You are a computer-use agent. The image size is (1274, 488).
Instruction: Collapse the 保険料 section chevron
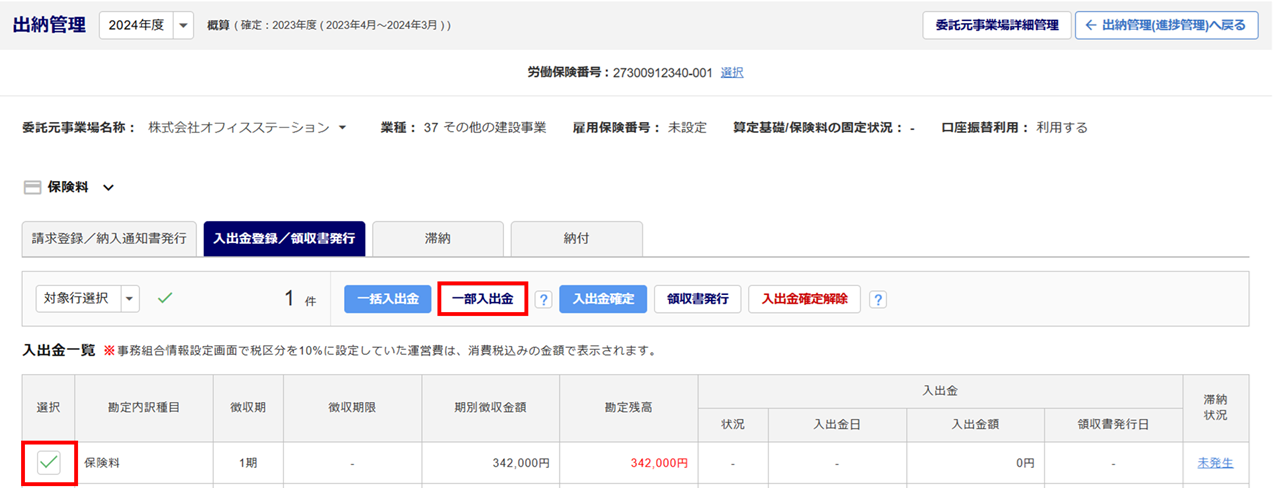click(108, 187)
